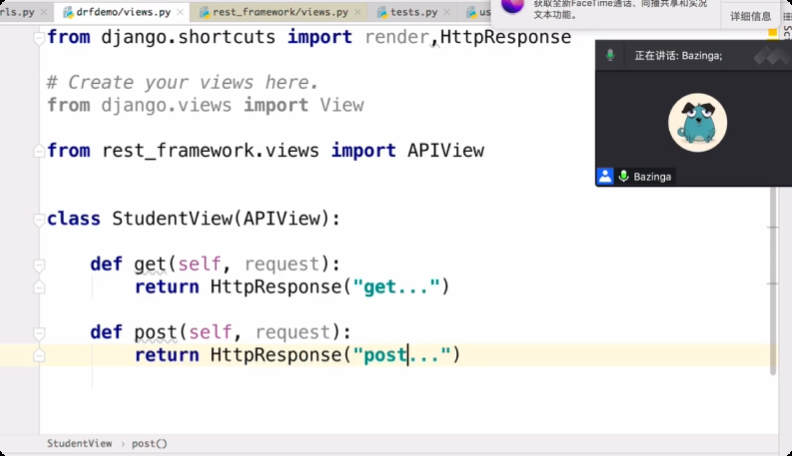Place cursor in the "get..." string
Screen dimensions: 792x456
point(397,287)
